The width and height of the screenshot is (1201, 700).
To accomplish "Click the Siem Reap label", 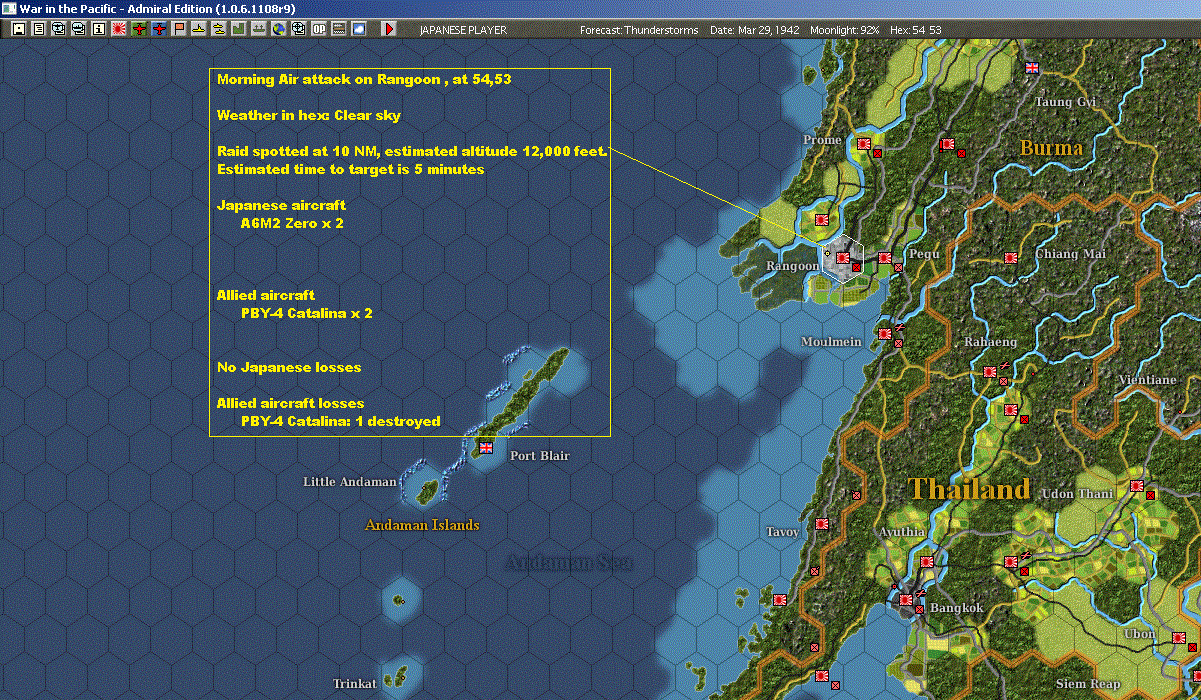I will (1089, 684).
